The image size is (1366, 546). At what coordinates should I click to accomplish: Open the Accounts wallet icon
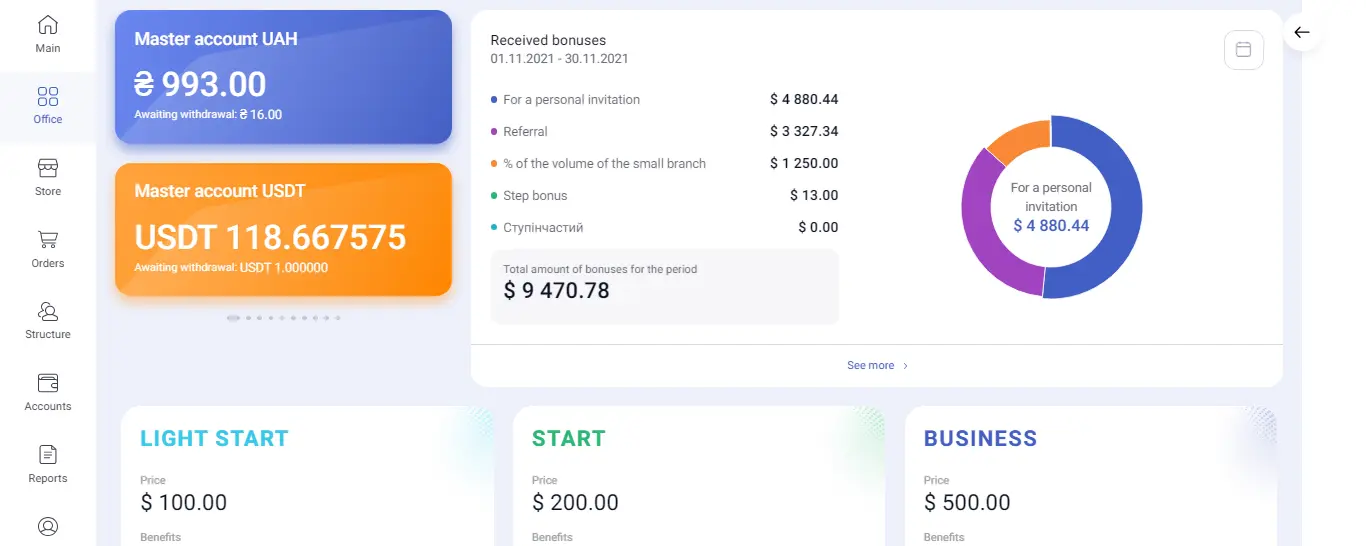(48, 383)
